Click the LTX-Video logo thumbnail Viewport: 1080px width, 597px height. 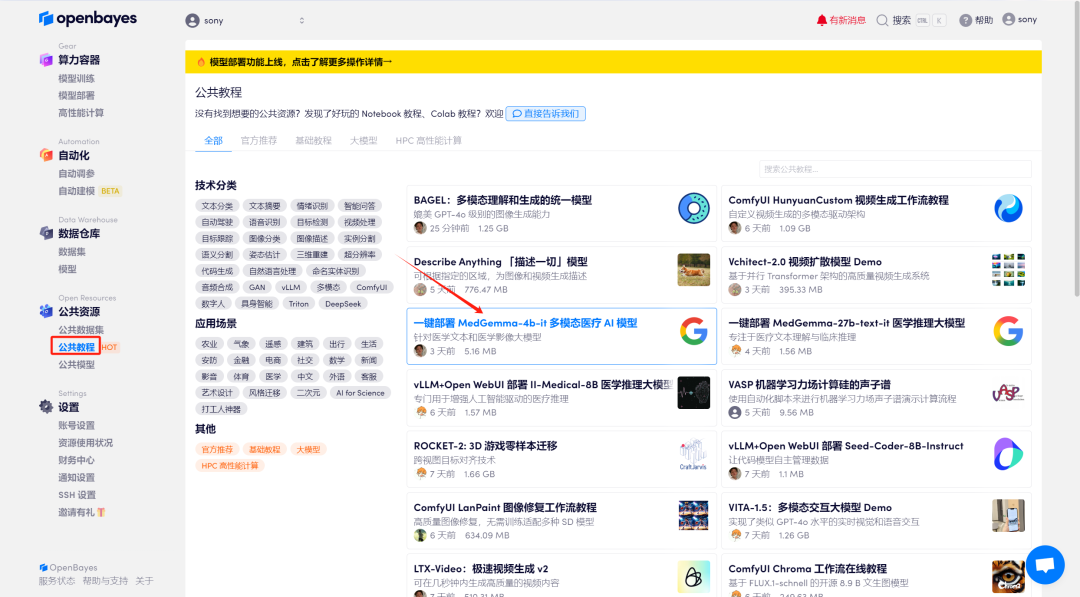(x=694, y=577)
